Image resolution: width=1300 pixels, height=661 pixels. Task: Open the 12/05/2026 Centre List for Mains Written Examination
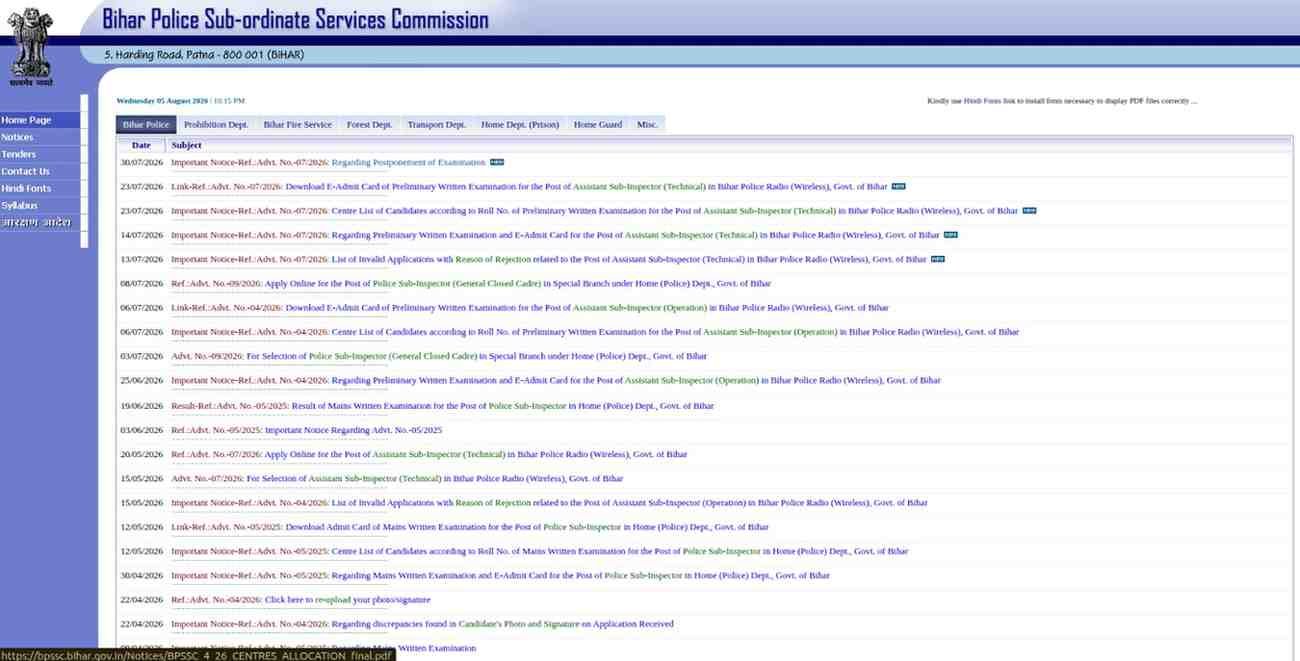(x=540, y=551)
